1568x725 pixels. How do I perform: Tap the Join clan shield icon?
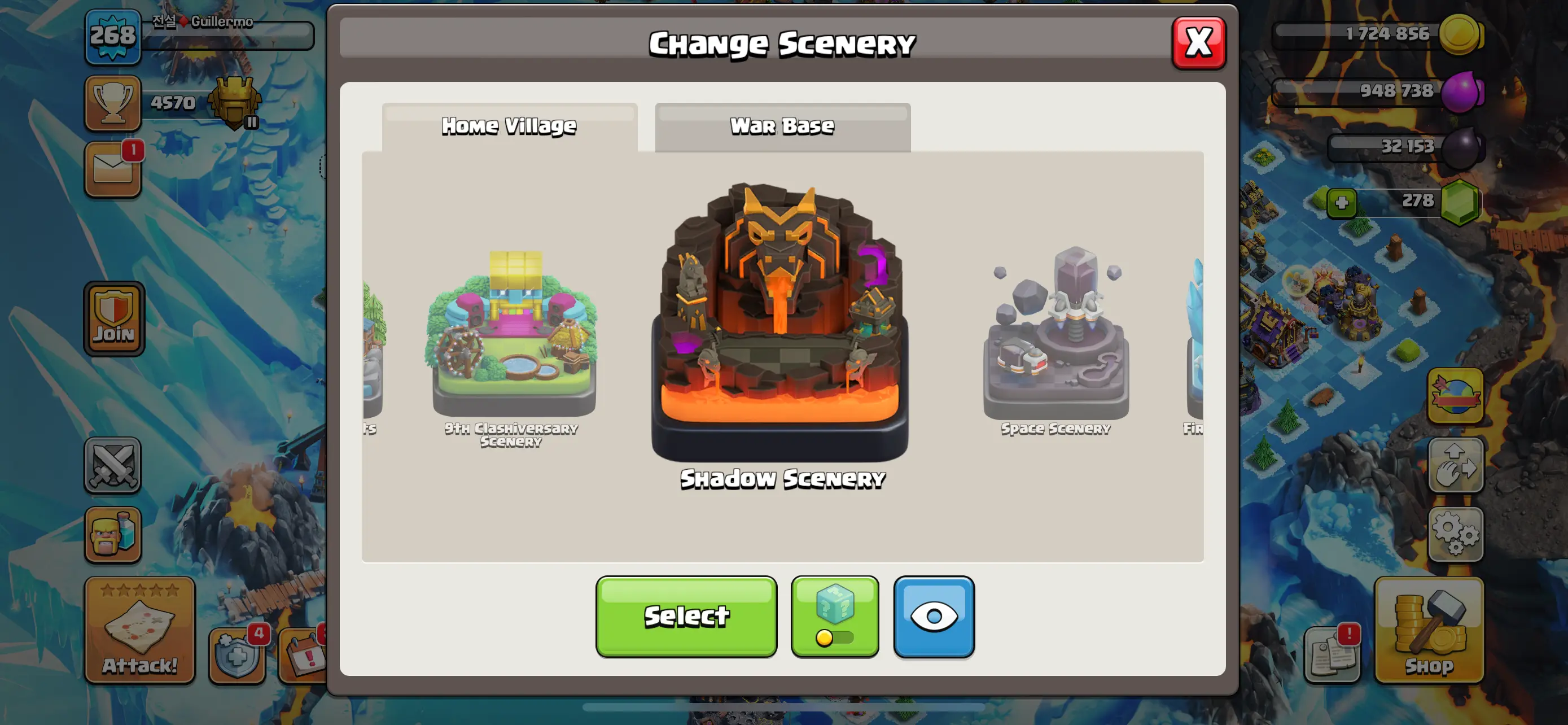114,318
